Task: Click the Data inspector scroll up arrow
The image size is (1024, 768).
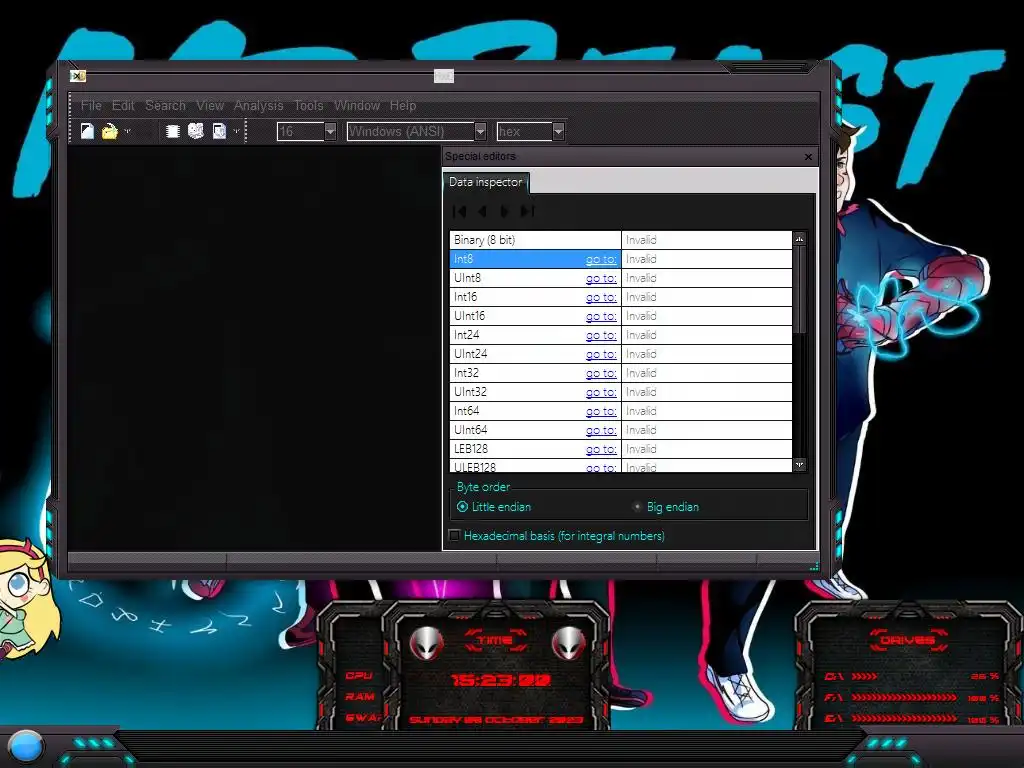Action: tap(799, 239)
